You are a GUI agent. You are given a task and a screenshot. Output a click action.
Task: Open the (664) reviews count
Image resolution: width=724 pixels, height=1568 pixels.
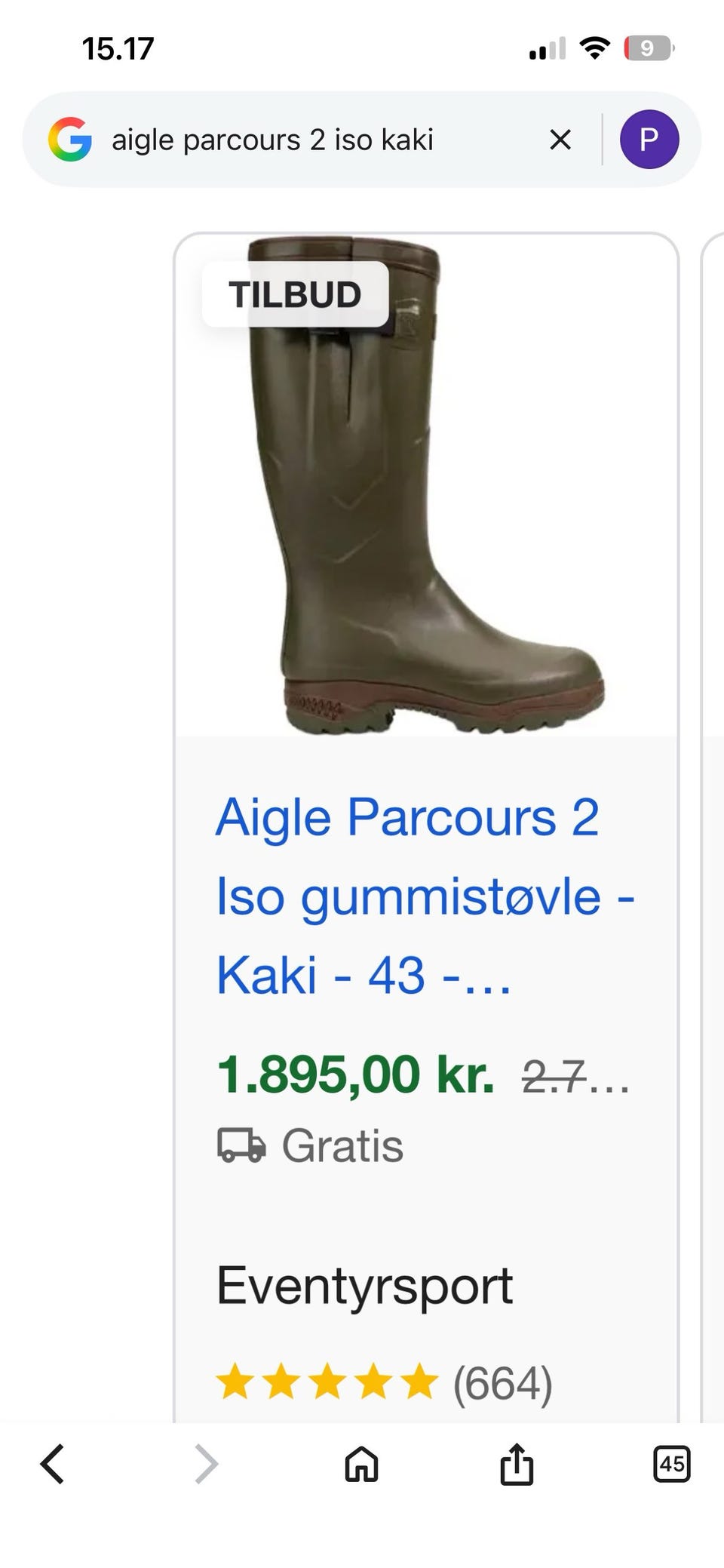tap(503, 1383)
